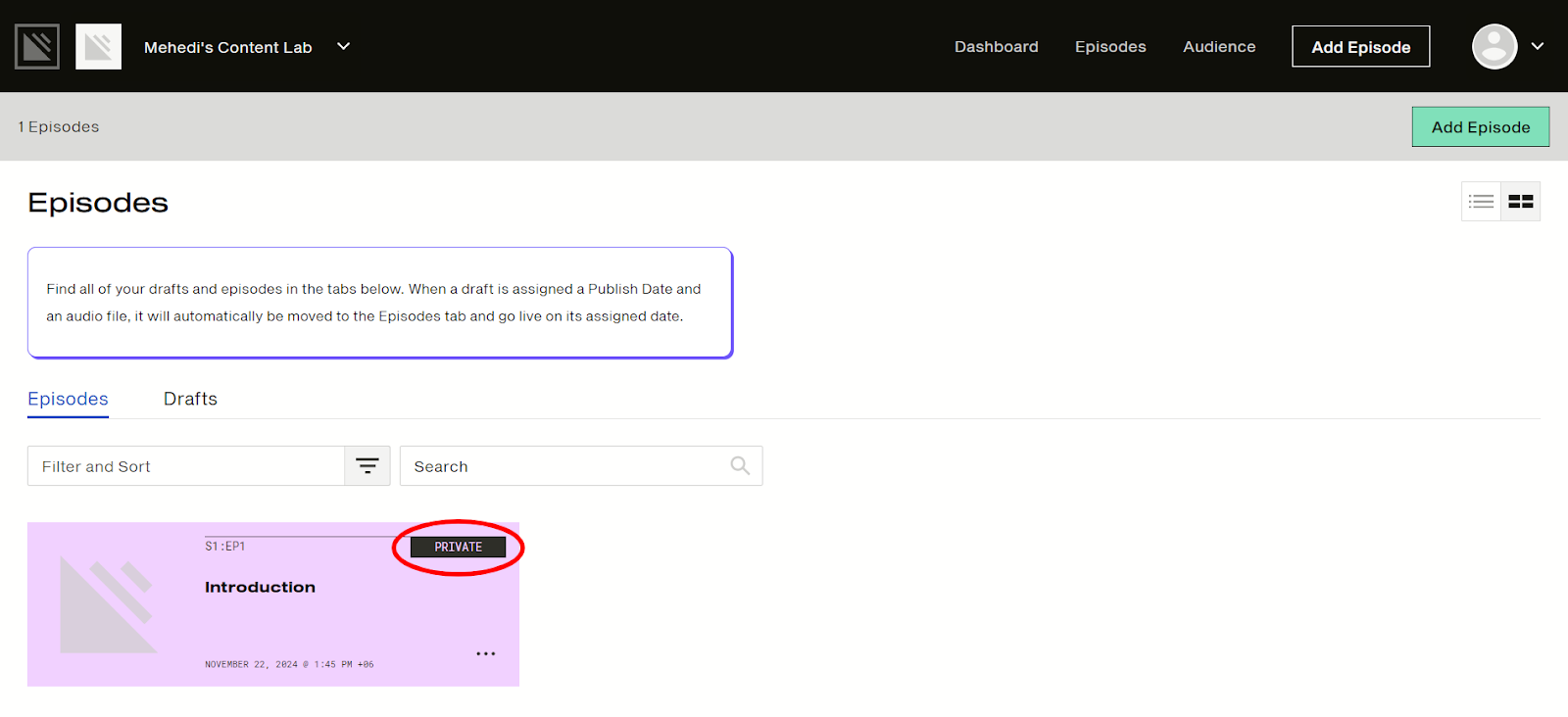
Task: Open Mehedi's Content Lab show name
Action: [227, 47]
